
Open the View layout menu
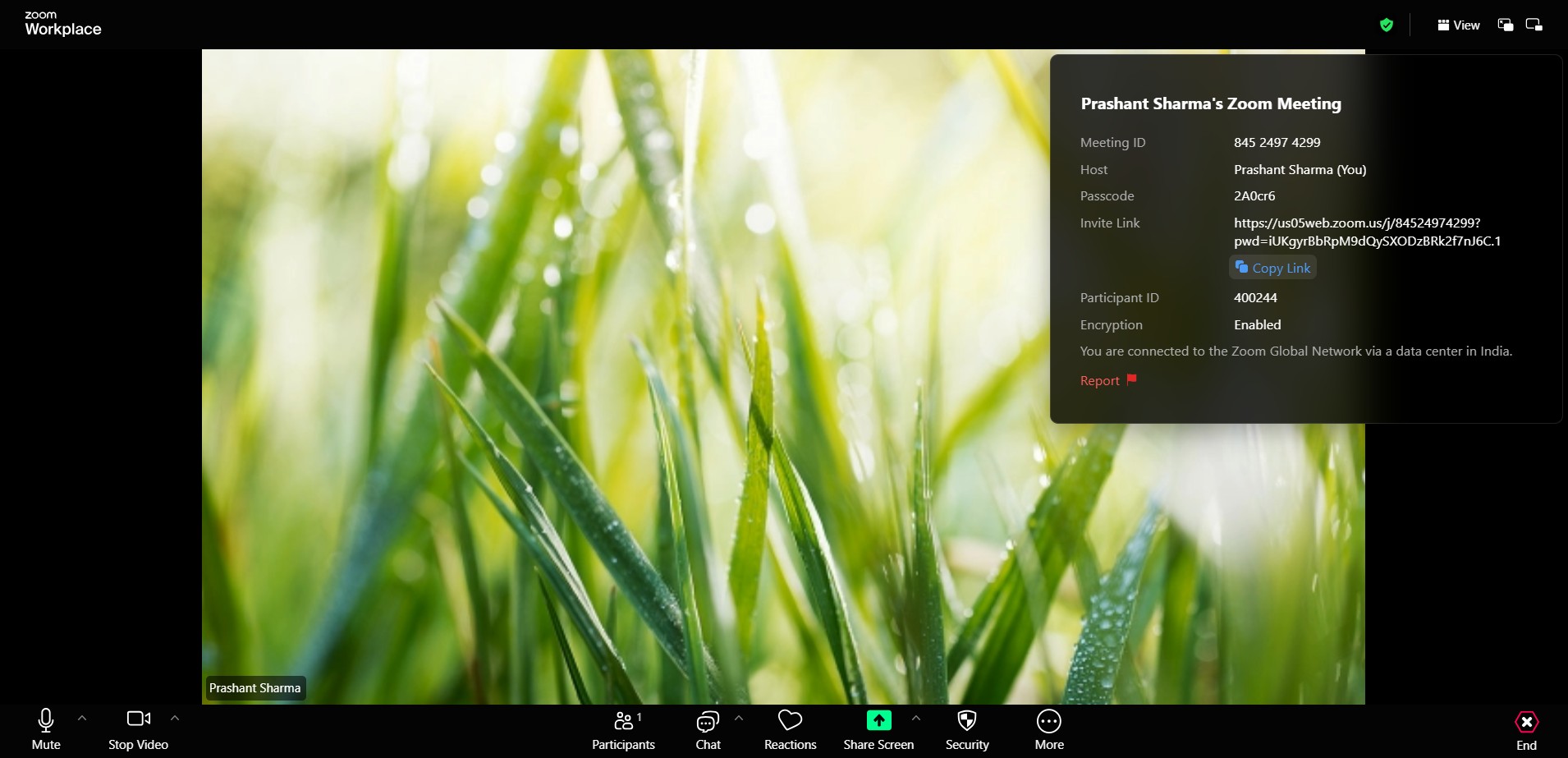1459,25
